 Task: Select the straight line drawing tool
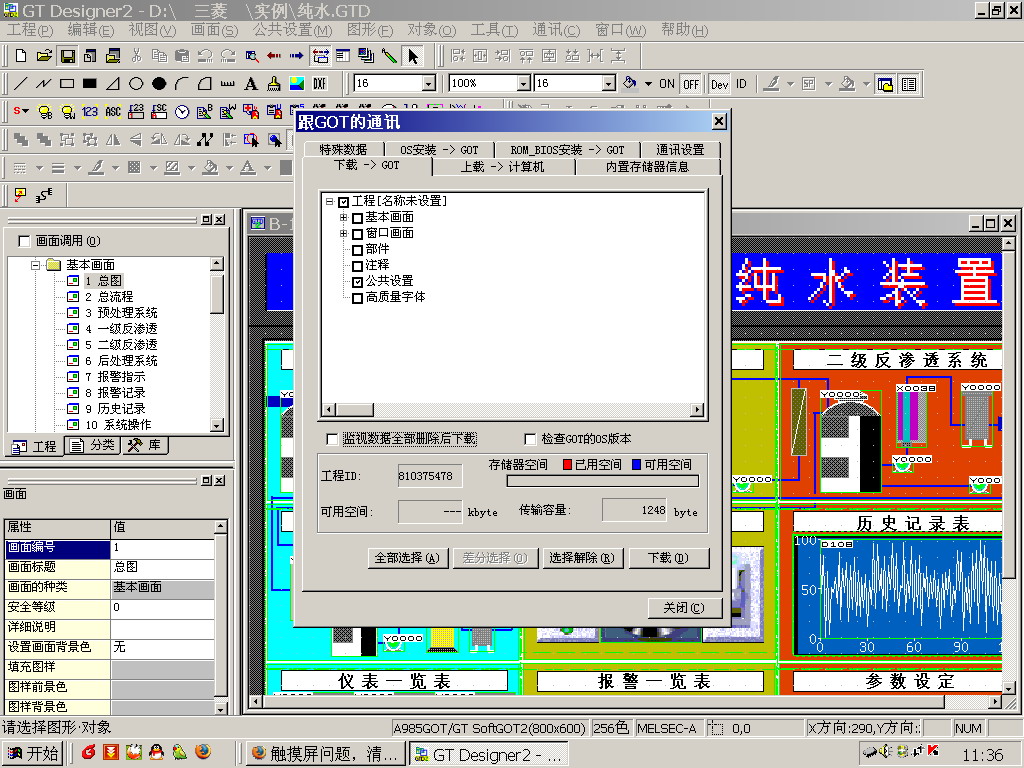click(21, 84)
